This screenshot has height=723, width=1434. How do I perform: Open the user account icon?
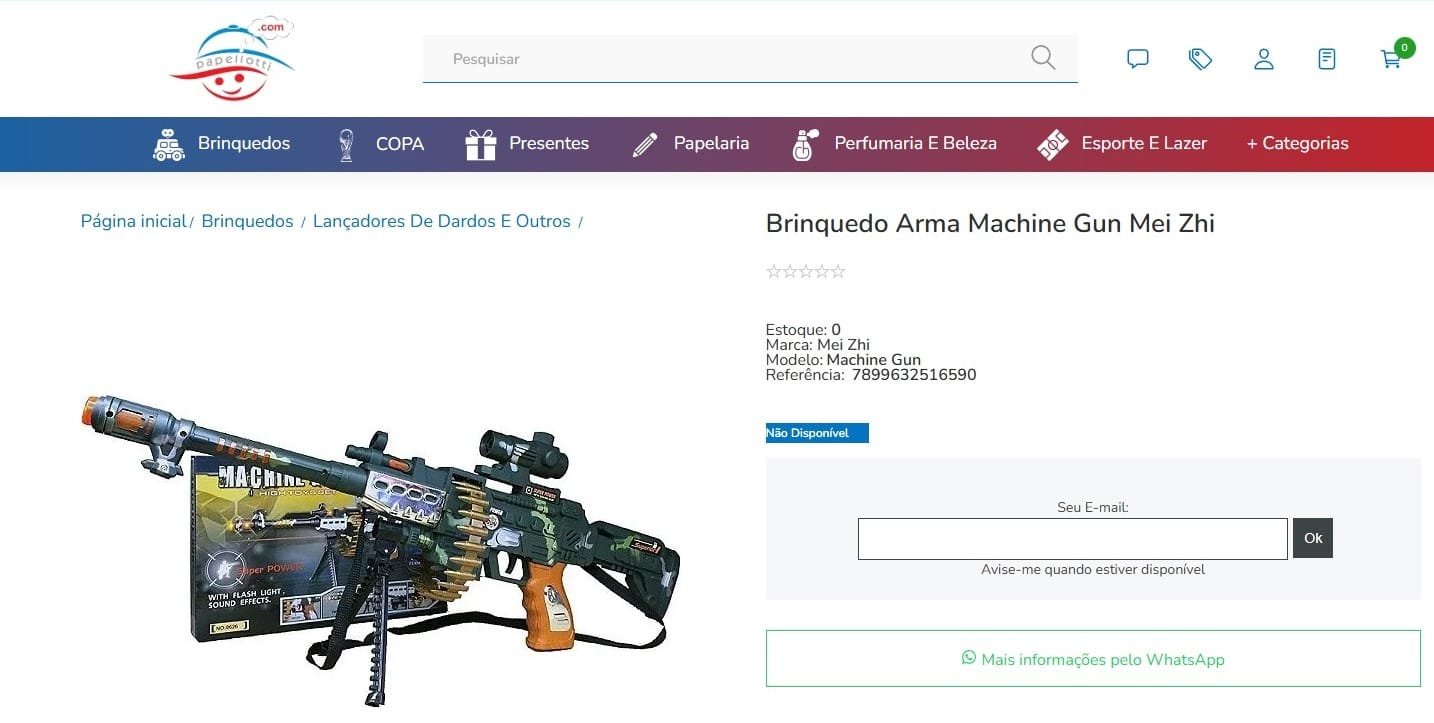click(x=1264, y=59)
